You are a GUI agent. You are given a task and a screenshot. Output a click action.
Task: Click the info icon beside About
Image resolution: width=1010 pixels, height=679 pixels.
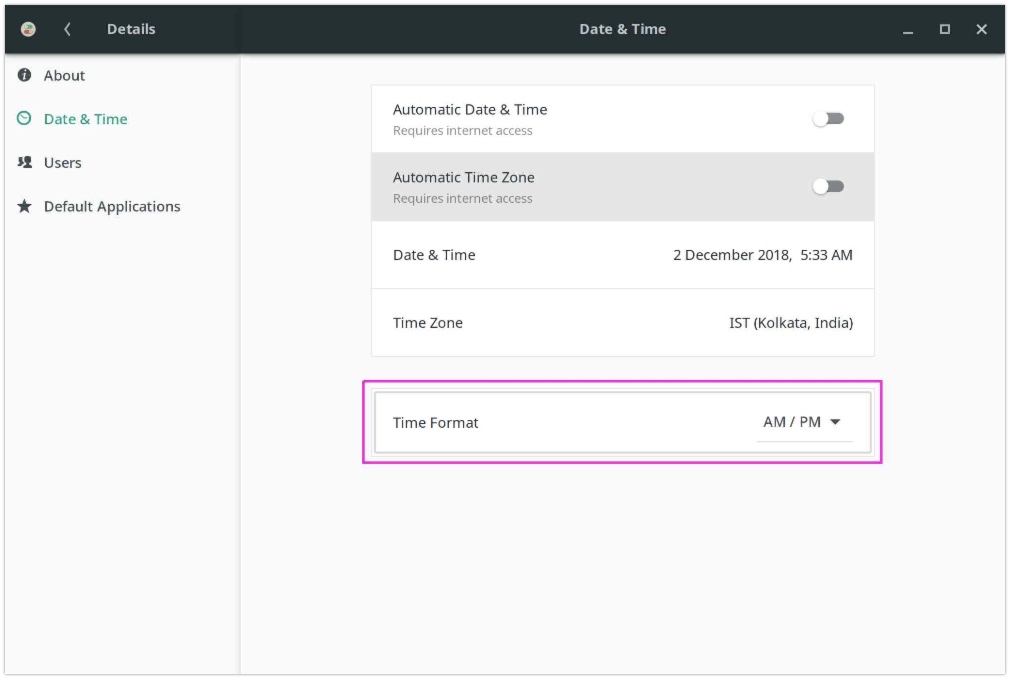25,76
